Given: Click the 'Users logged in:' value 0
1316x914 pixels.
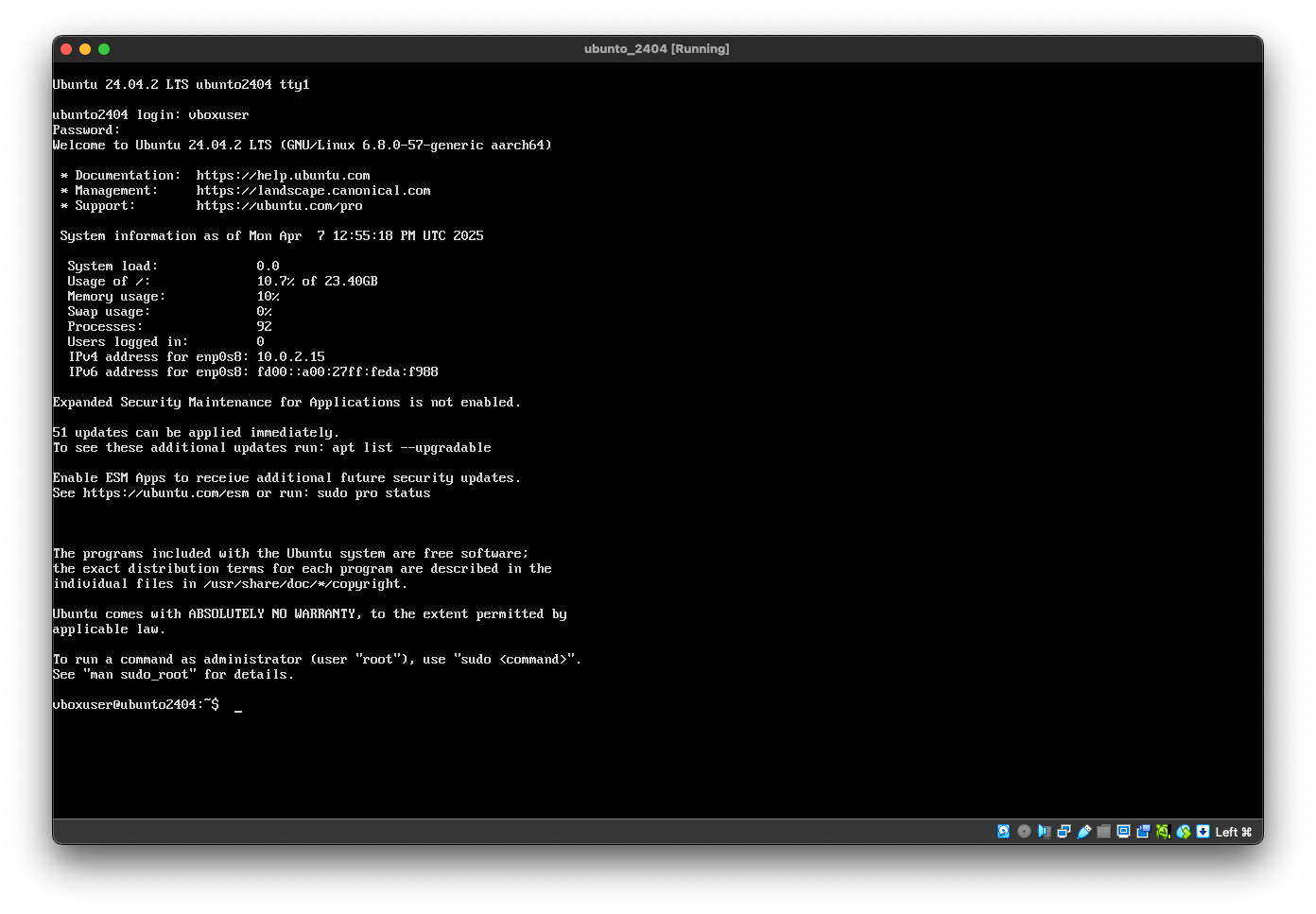Looking at the screenshot, I should [x=261, y=342].
